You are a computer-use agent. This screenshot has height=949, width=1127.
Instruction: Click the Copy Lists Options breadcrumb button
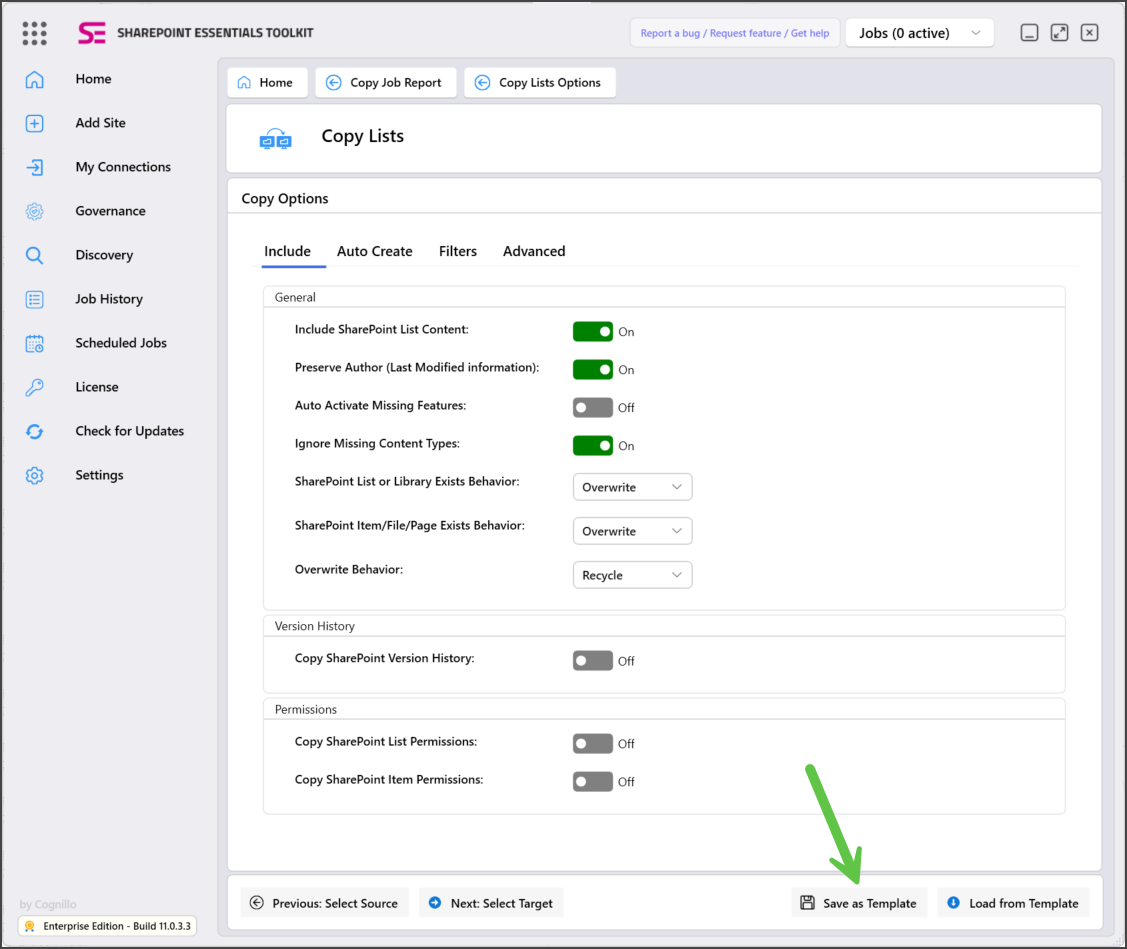[540, 83]
